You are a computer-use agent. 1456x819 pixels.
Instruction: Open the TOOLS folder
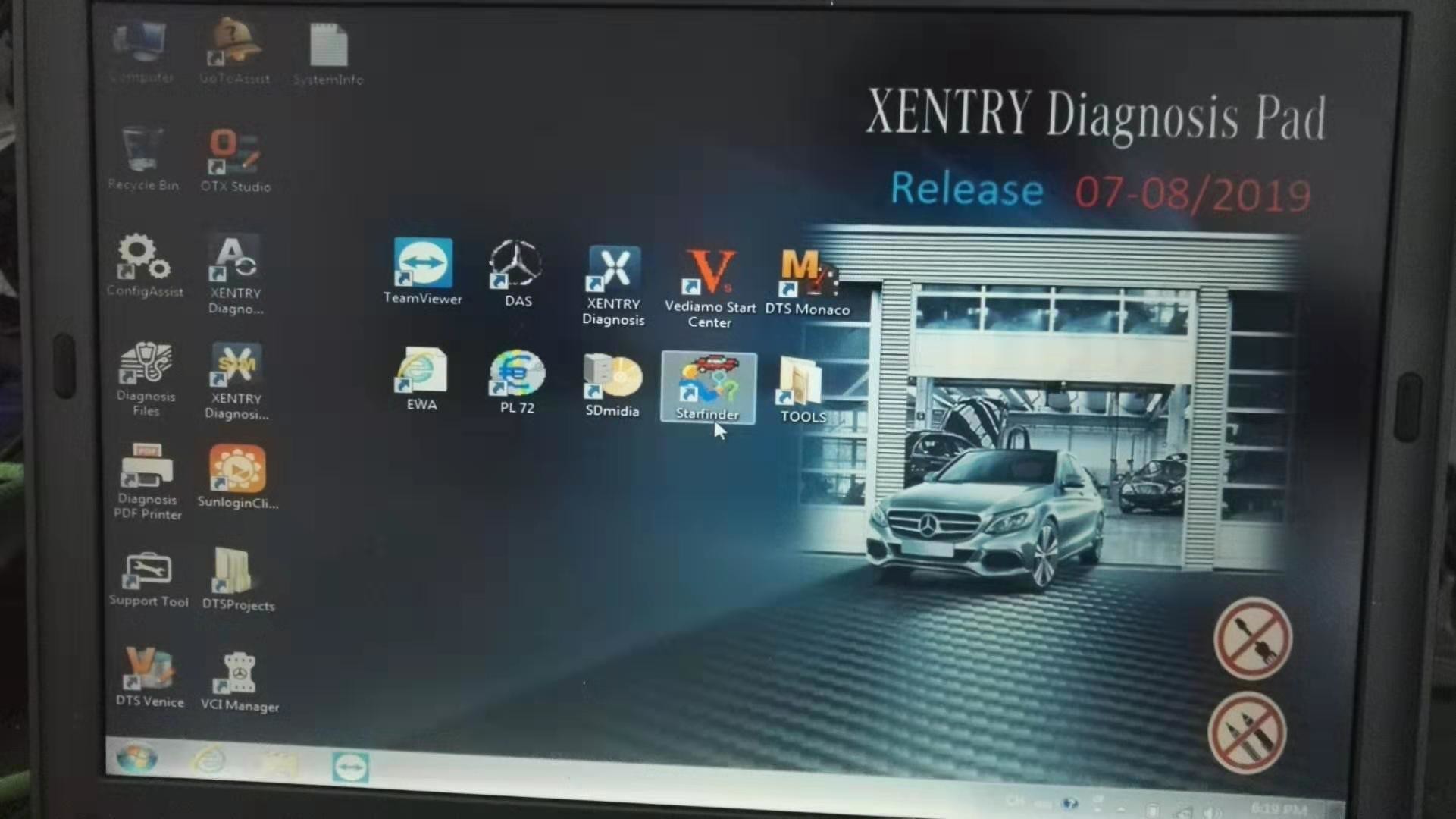(803, 390)
